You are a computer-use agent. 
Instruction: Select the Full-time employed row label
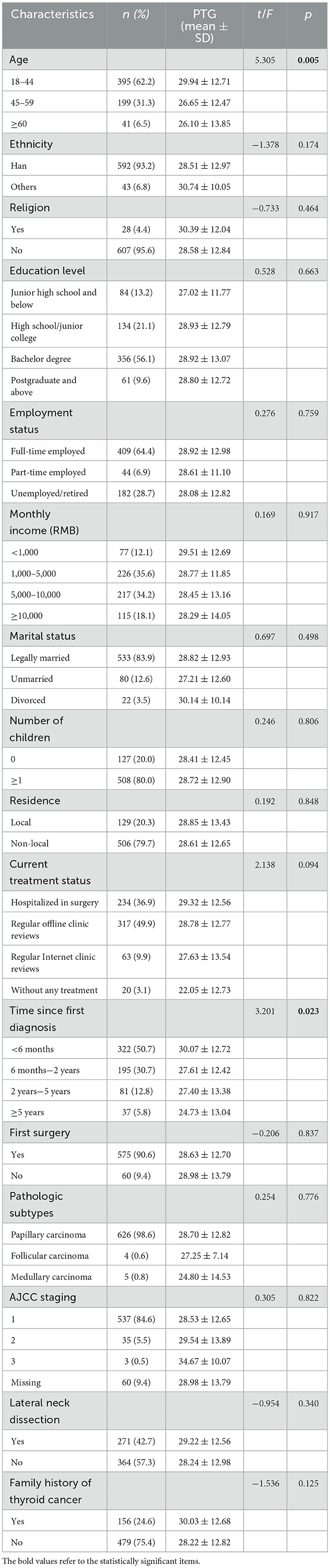(48, 451)
